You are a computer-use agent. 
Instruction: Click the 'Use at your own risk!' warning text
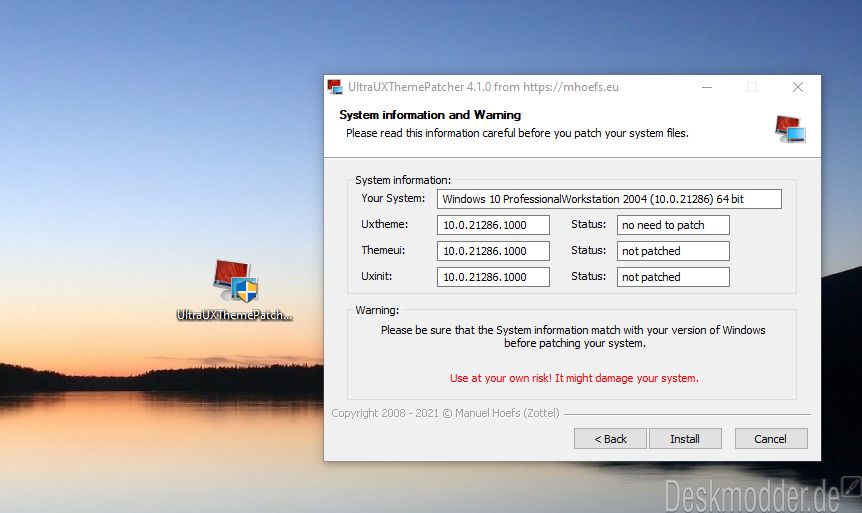click(x=574, y=378)
